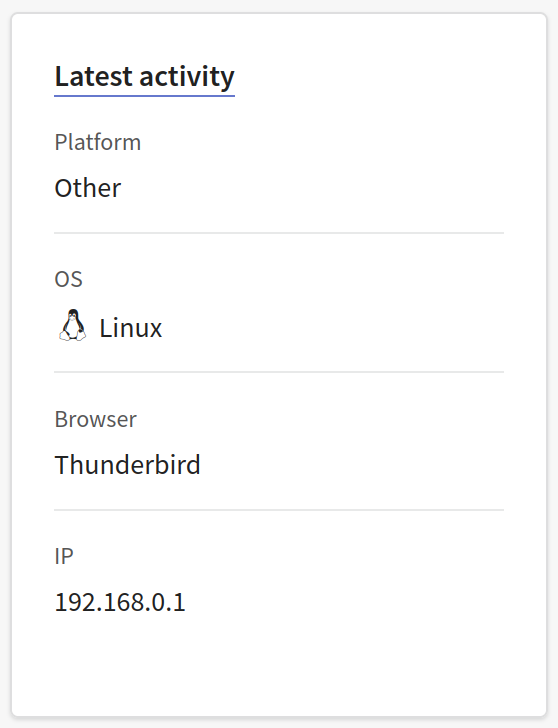Click the divider below the OS section

[x=279, y=372]
